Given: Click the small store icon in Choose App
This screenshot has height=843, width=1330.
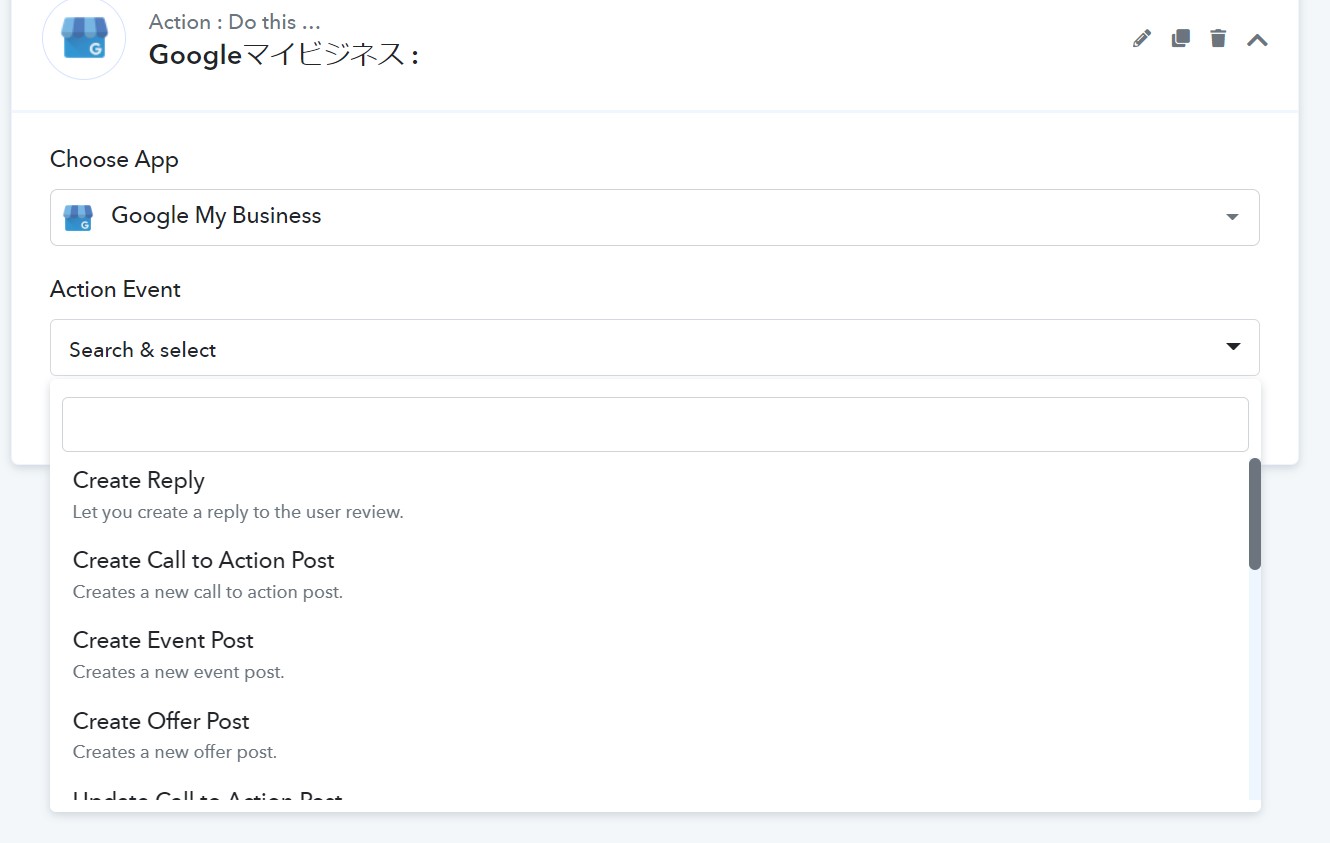Looking at the screenshot, I should (x=78, y=217).
